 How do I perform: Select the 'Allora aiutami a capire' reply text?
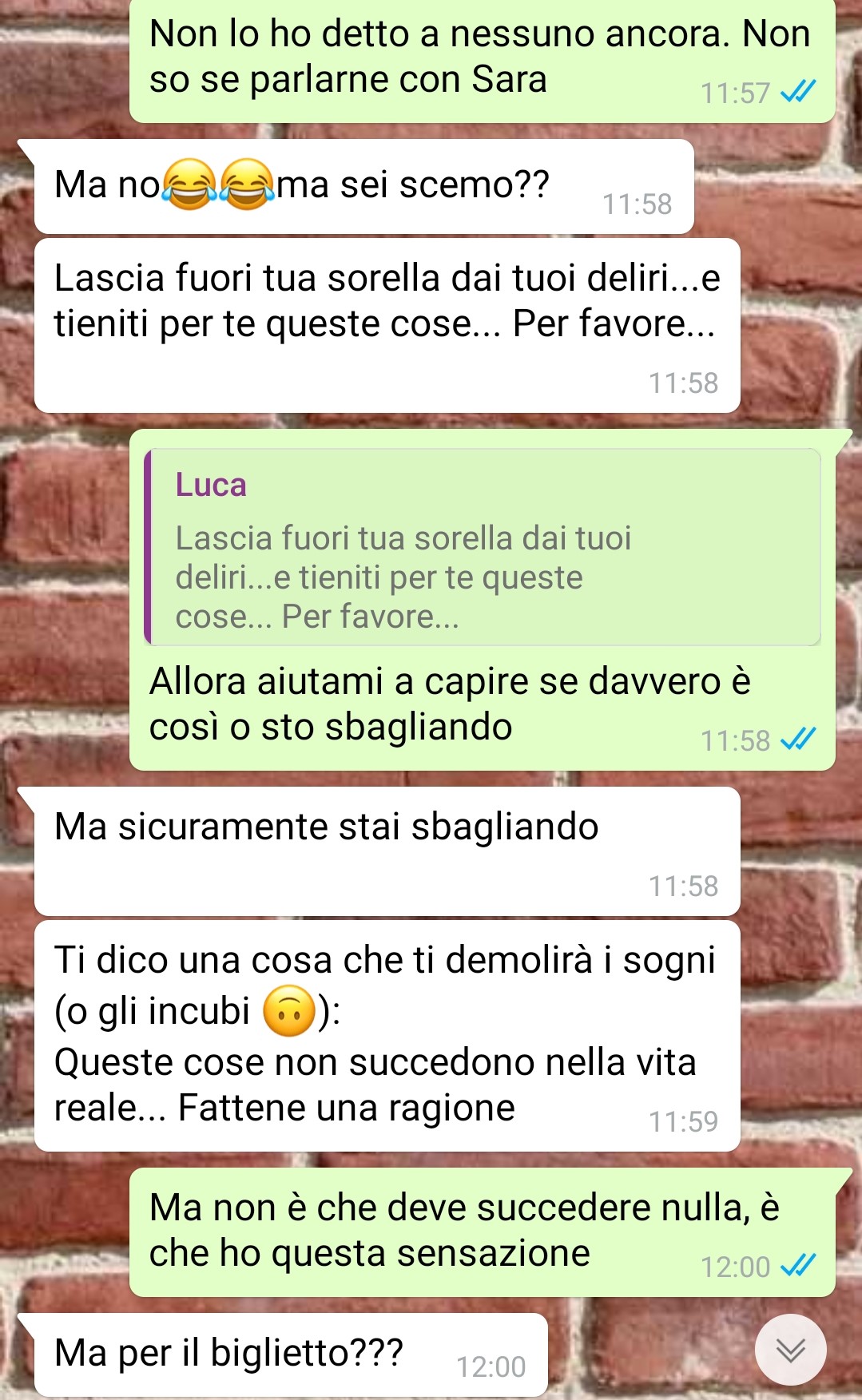click(450, 704)
